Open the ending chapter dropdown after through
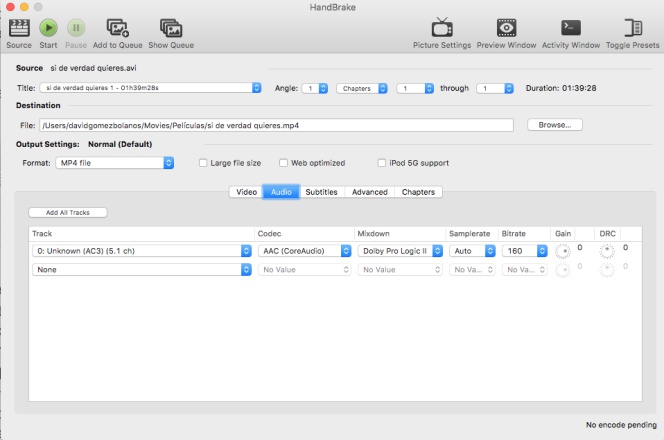This screenshot has width=664, height=440. 495,88
